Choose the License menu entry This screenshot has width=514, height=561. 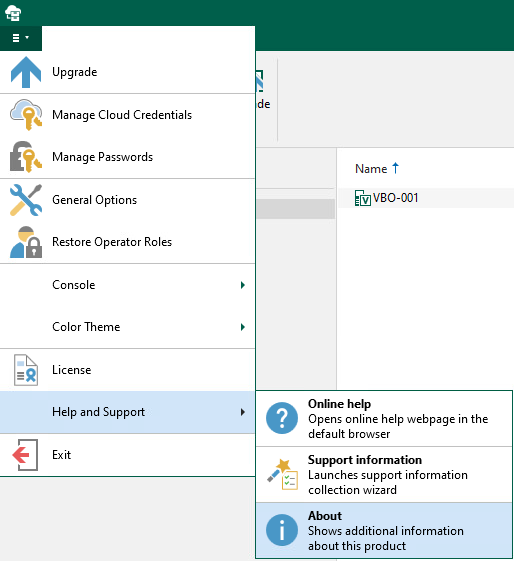[x=127, y=370]
